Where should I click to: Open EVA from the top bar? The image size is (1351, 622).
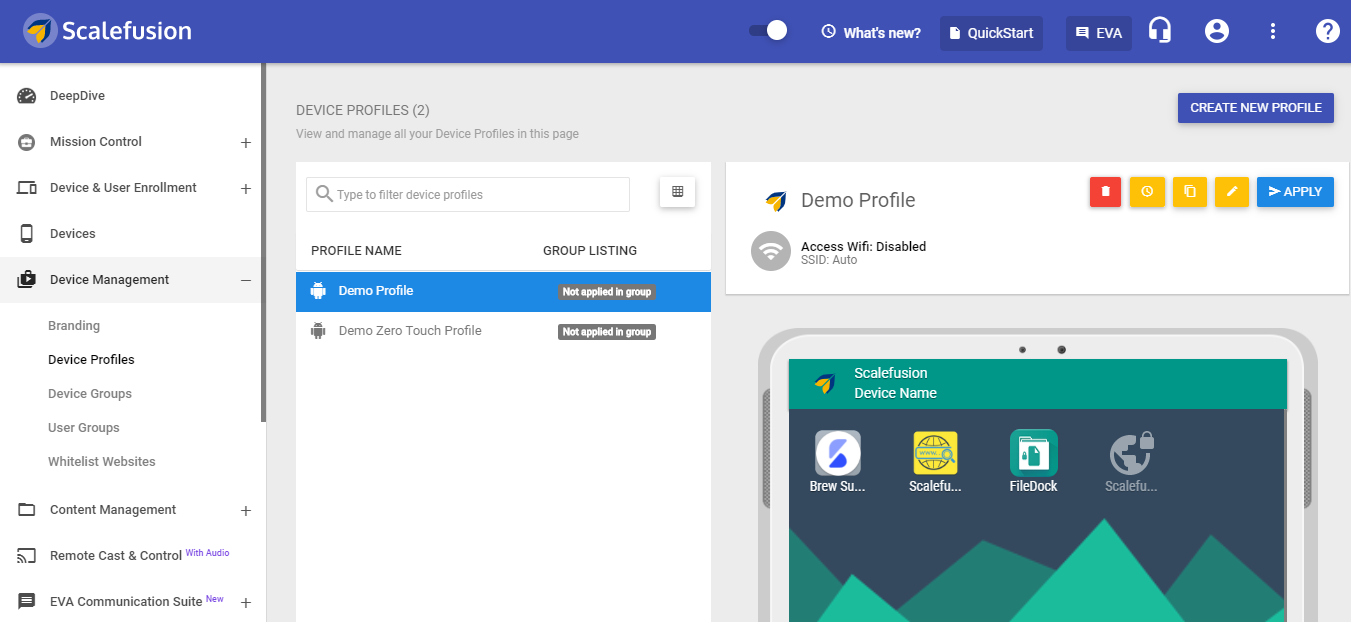1098,32
